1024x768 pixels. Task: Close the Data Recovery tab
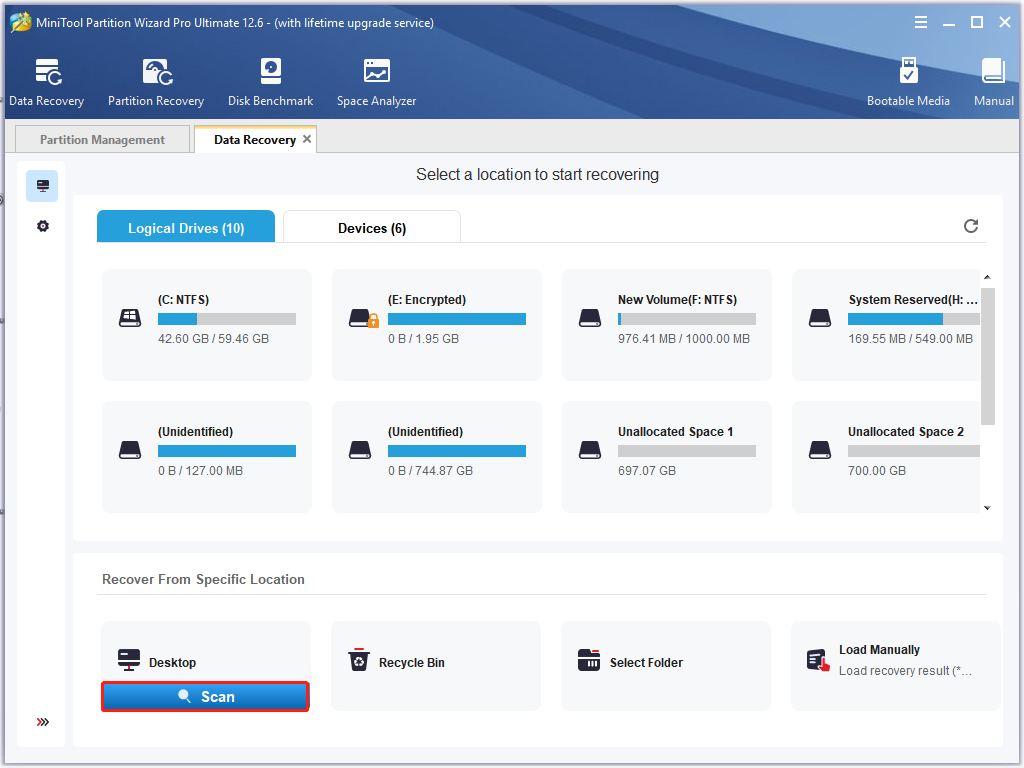pos(307,139)
